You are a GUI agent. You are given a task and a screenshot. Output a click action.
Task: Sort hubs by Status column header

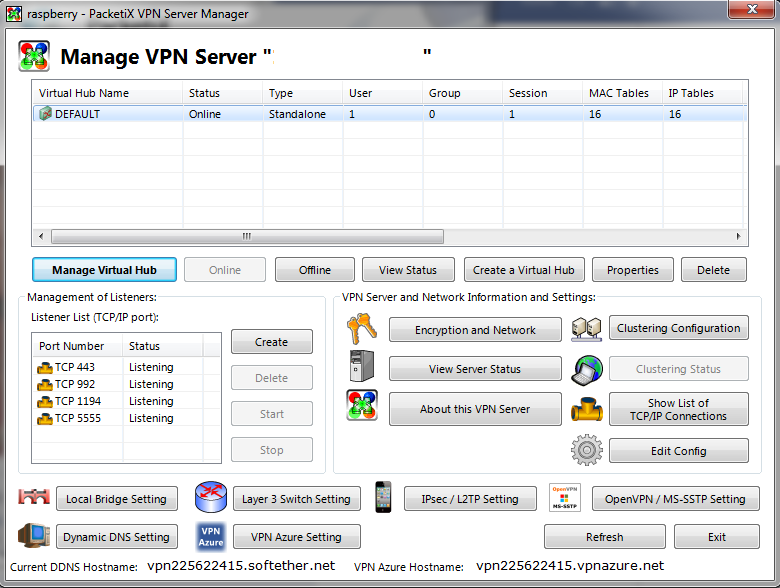pyautogui.click(x=222, y=93)
